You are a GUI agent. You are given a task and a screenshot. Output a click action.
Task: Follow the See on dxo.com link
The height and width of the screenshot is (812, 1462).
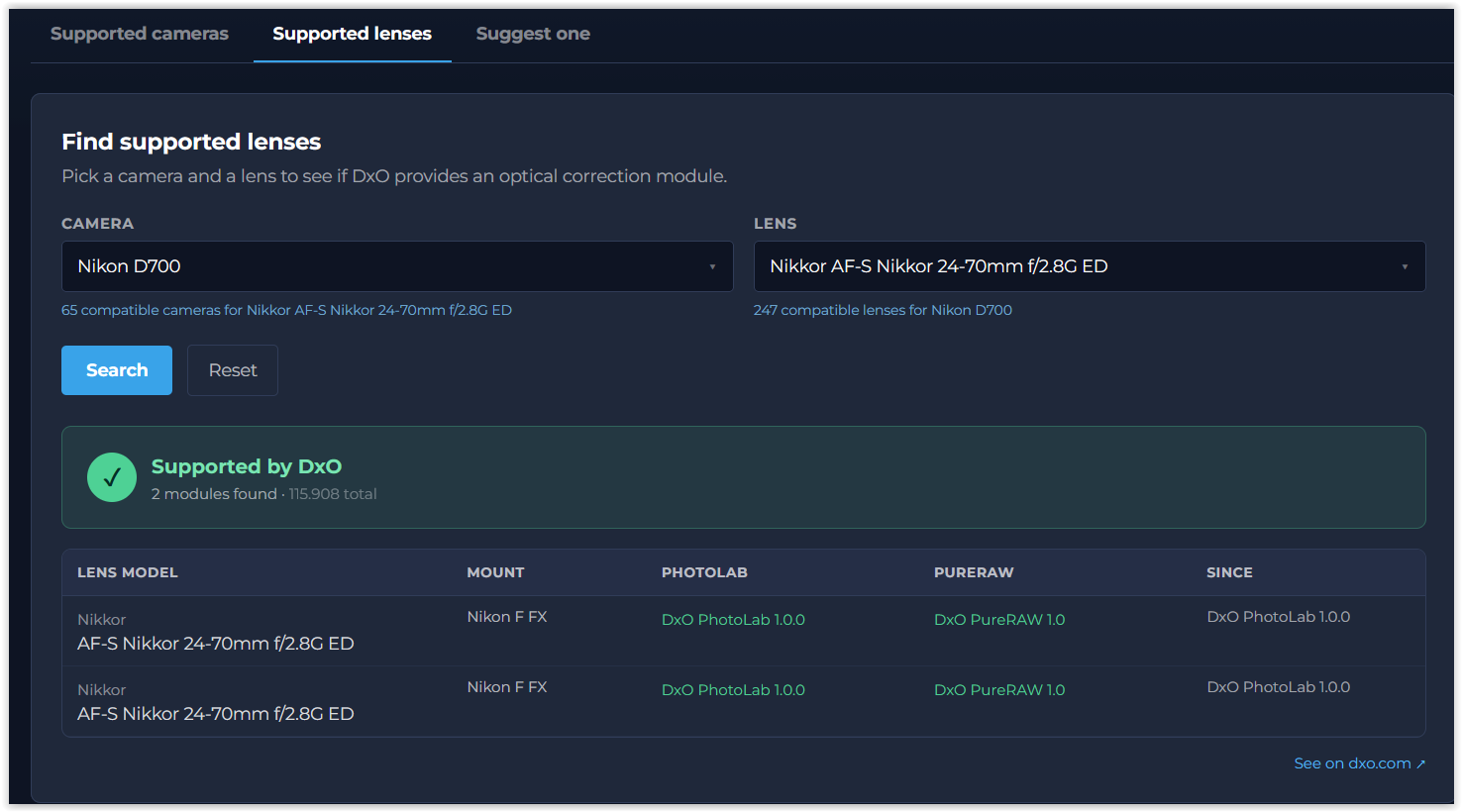point(1359,763)
